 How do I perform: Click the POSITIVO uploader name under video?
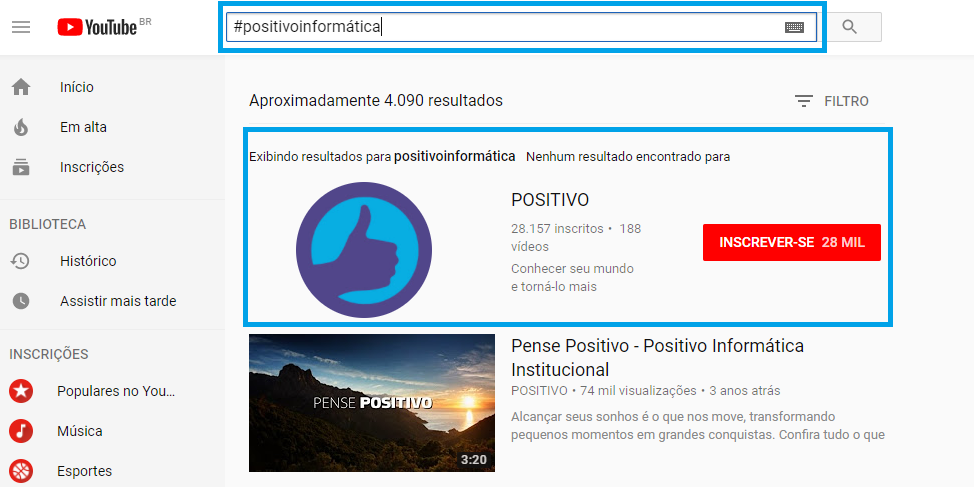[539, 391]
